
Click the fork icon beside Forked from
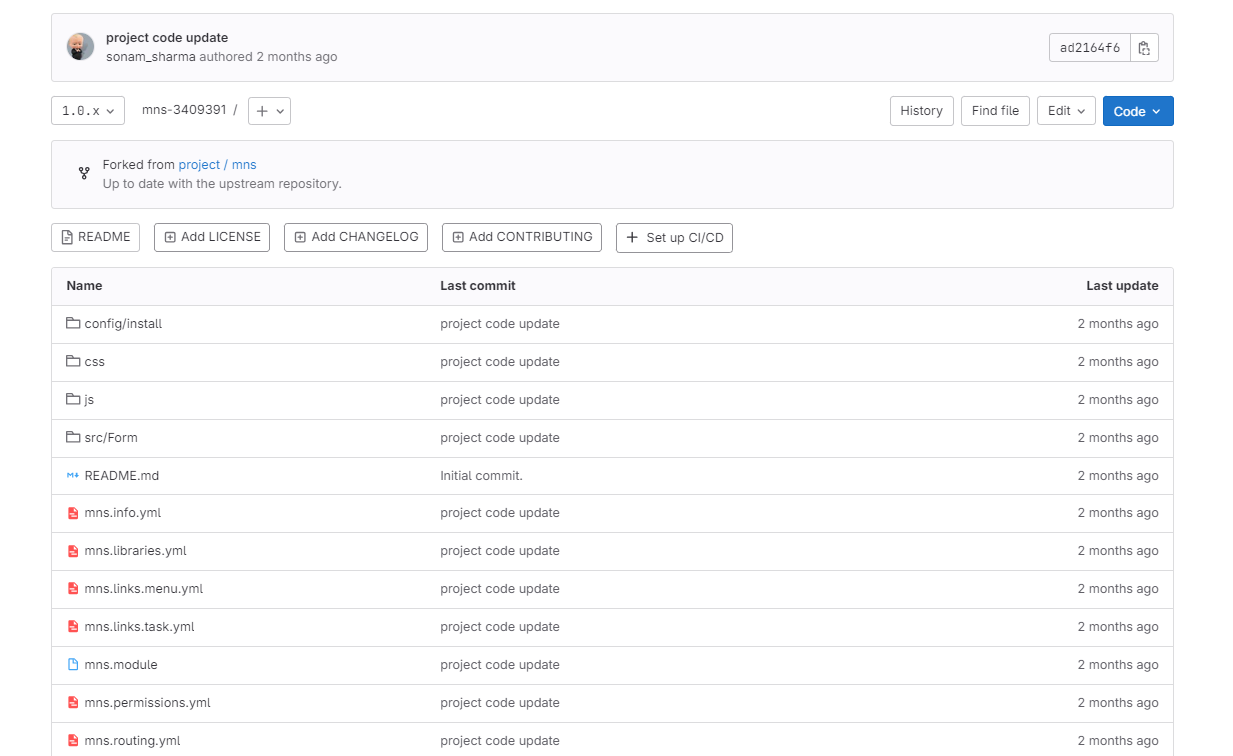coord(84,174)
